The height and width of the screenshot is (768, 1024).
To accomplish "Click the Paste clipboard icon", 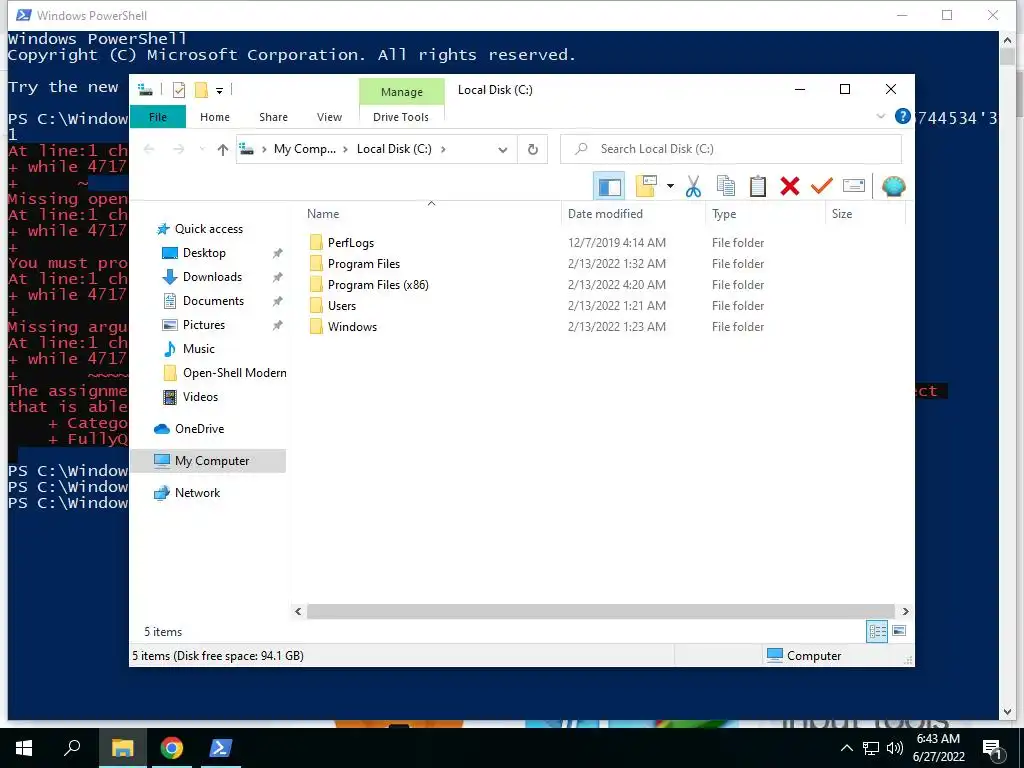I will coord(758,187).
